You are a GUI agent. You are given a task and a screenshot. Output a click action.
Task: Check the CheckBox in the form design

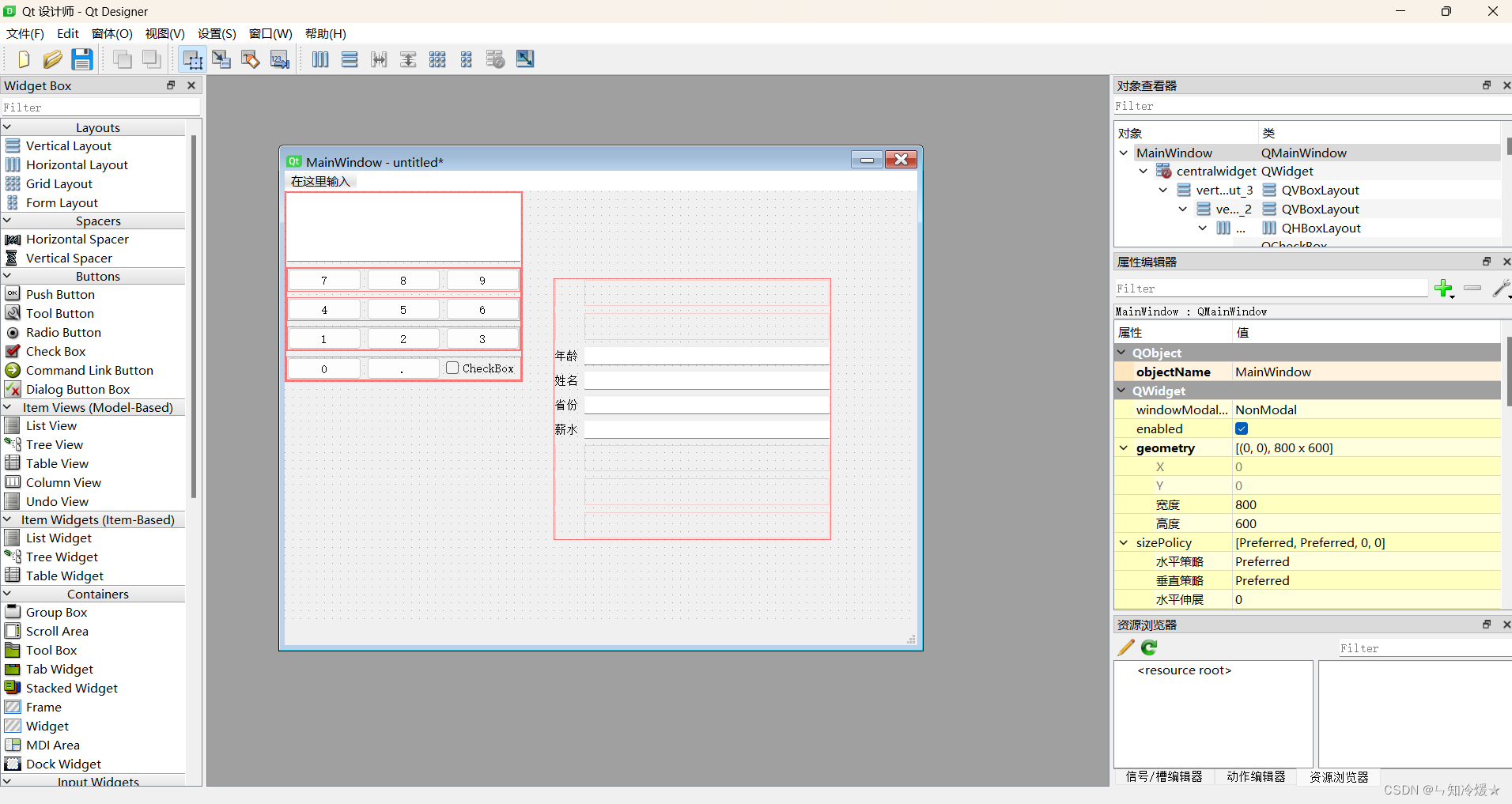click(x=452, y=368)
